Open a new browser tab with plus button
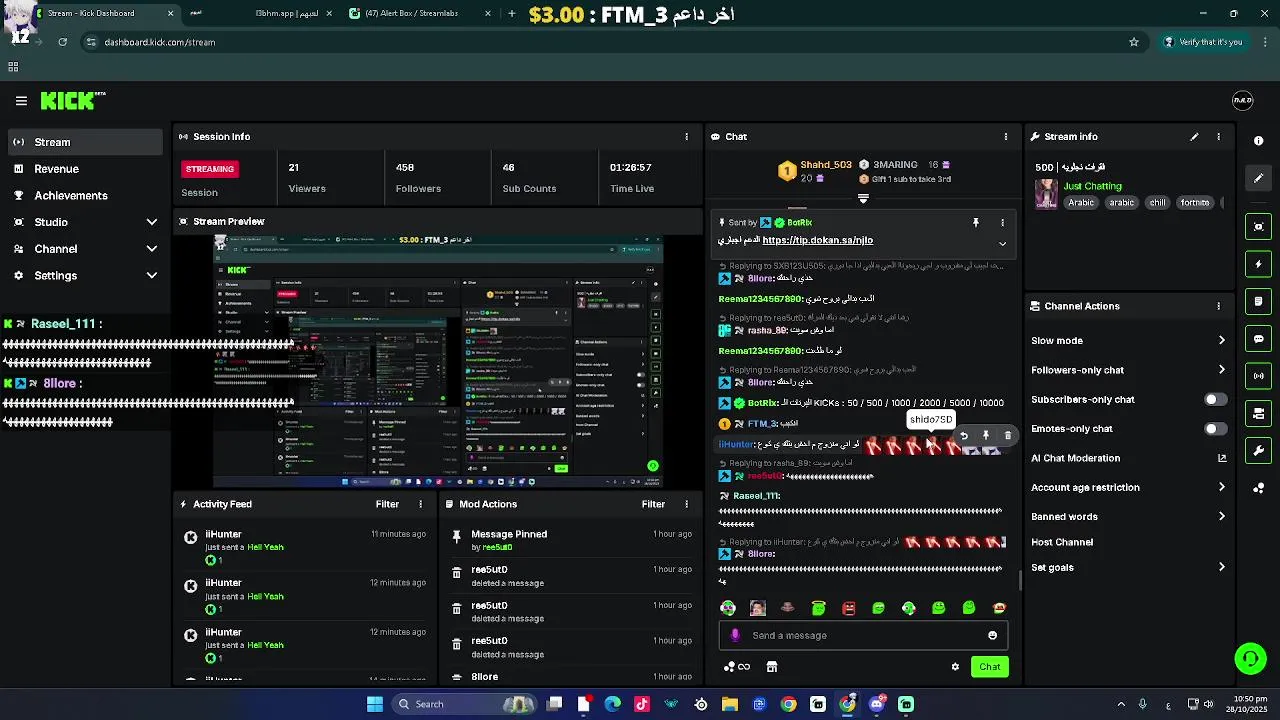 tap(512, 14)
